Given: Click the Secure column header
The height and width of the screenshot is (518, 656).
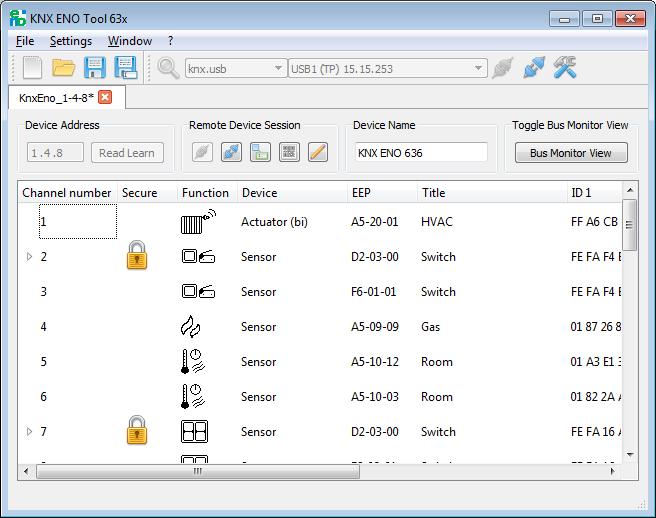Looking at the screenshot, I should [147, 193].
